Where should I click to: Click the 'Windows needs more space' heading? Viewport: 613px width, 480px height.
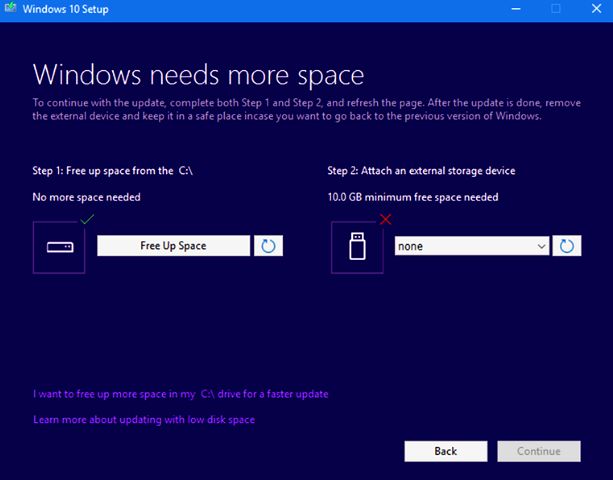click(199, 75)
